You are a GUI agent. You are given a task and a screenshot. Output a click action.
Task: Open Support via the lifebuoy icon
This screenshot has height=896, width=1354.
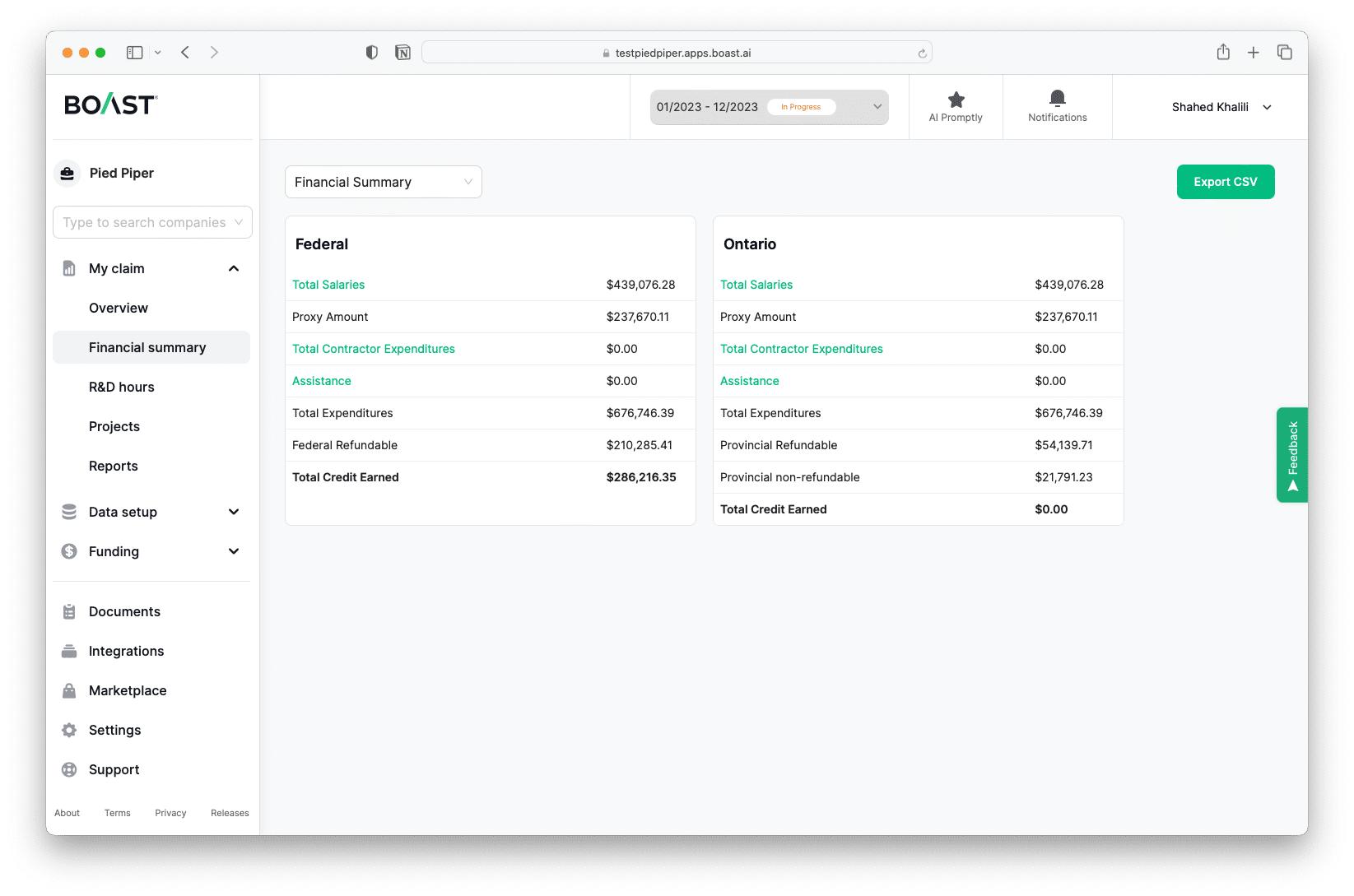click(x=69, y=769)
